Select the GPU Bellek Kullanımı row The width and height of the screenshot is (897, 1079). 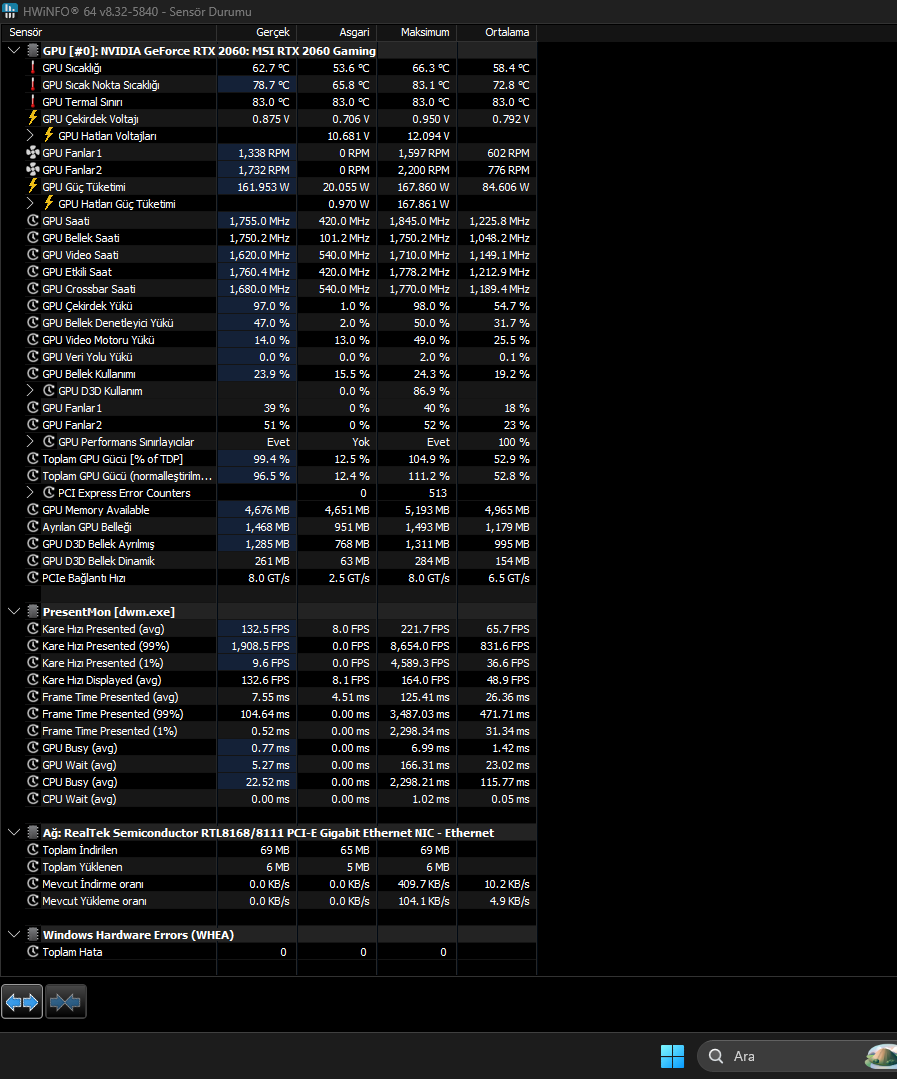268,374
